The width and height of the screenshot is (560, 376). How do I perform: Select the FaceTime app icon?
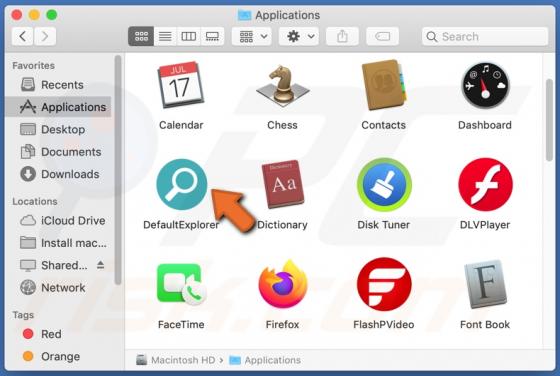point(181,284)
